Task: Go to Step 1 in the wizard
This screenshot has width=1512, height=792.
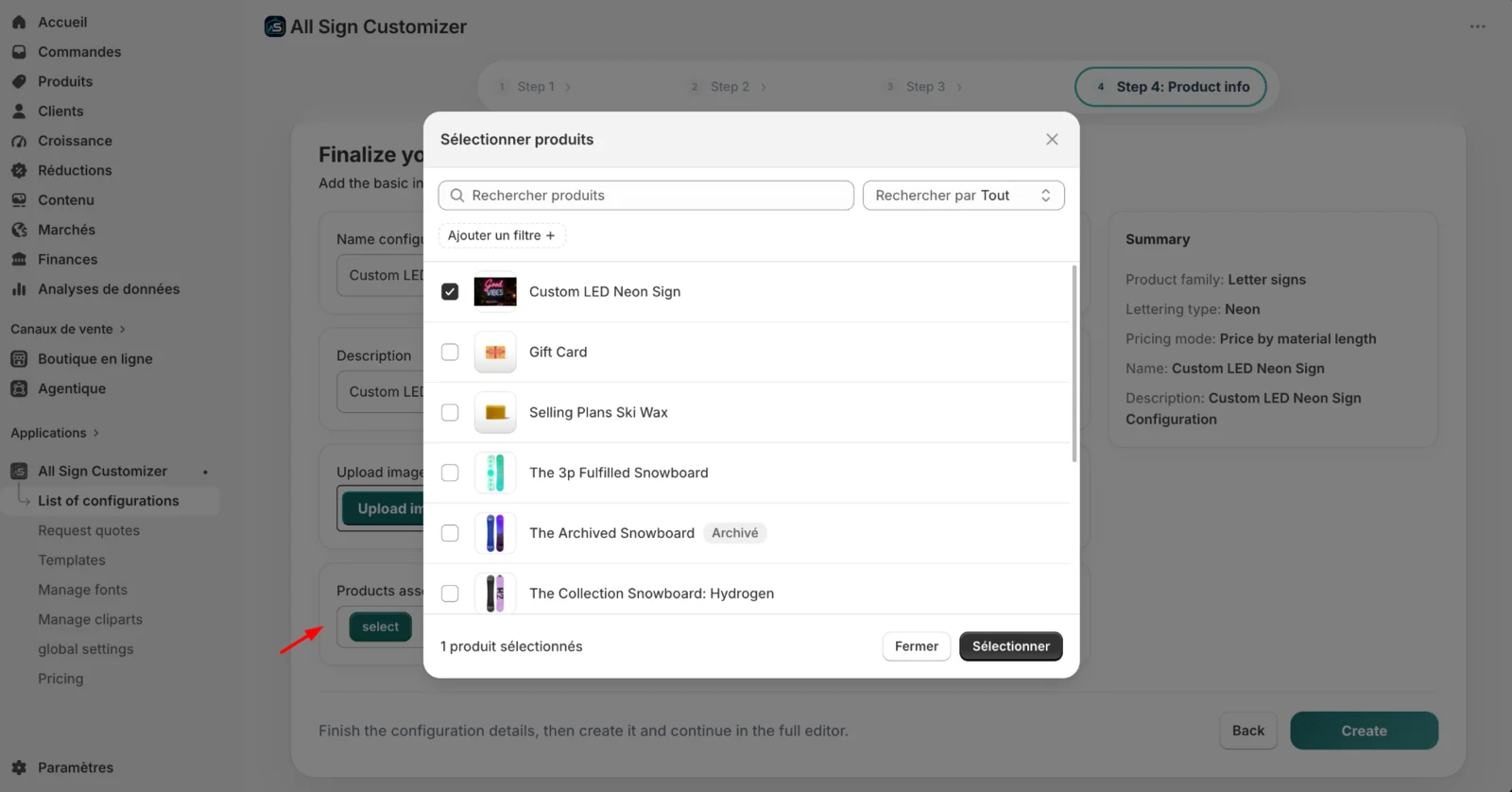Action: coord(535,87)
